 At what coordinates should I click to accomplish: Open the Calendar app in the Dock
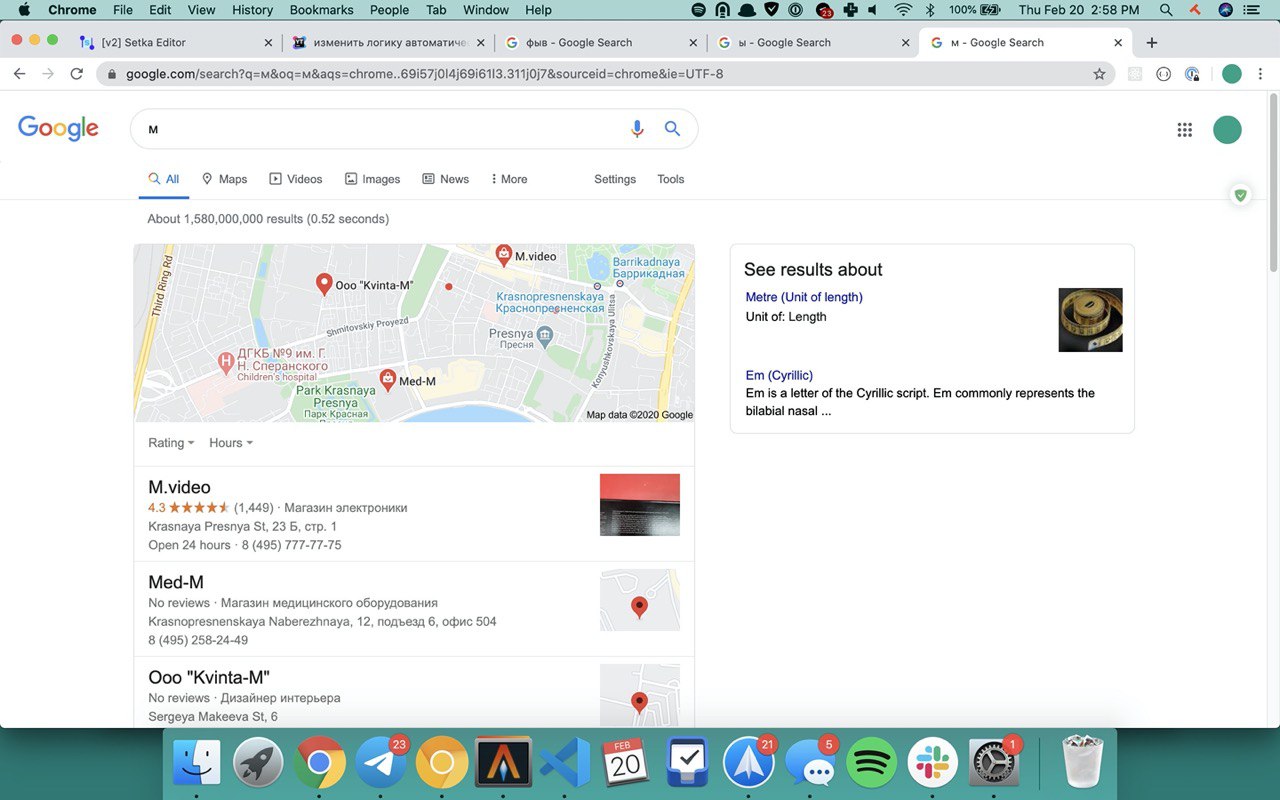(x=626, y=764)
